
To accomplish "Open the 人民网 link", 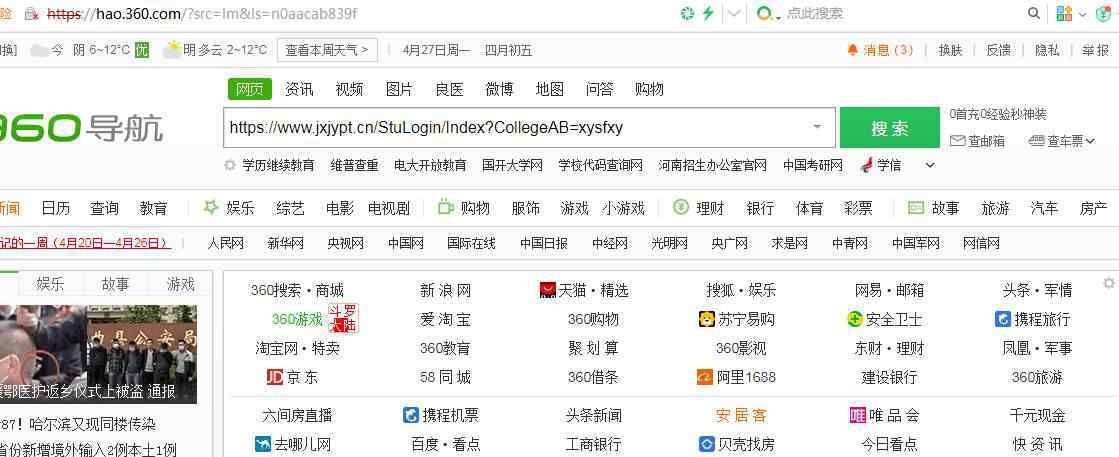I will [226, 243].
